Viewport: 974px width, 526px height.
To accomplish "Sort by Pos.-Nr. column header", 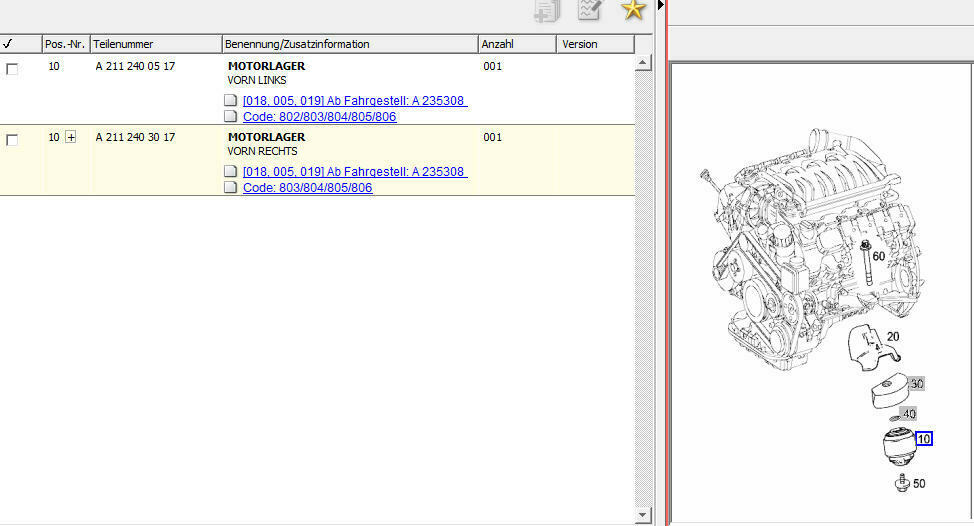I will click(x=66, y=44).
